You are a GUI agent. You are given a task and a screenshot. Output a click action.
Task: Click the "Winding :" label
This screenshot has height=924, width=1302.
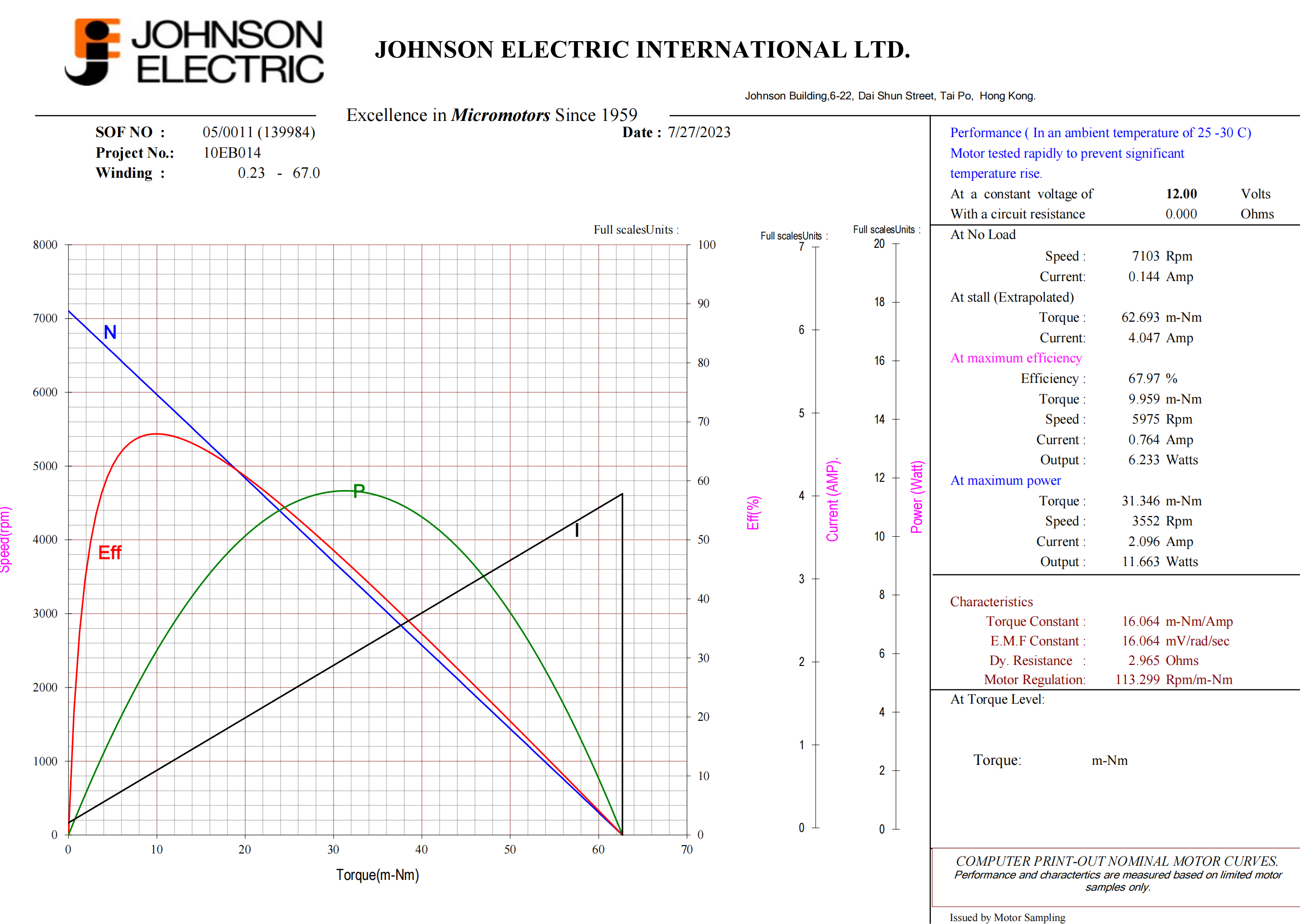click(x=130, y=173)
